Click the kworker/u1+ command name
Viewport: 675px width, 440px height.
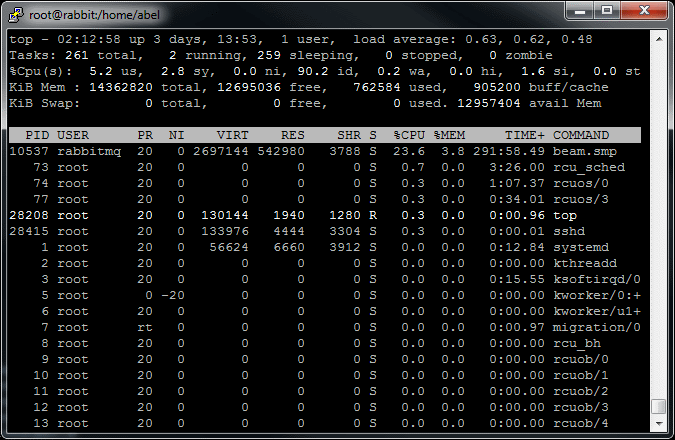(597, 311)
